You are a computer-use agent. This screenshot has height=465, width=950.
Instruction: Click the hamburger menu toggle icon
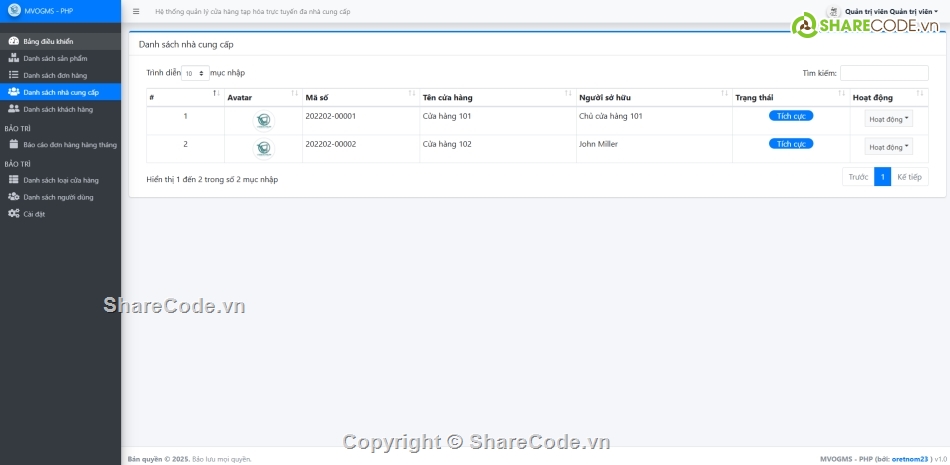point(136,12)
